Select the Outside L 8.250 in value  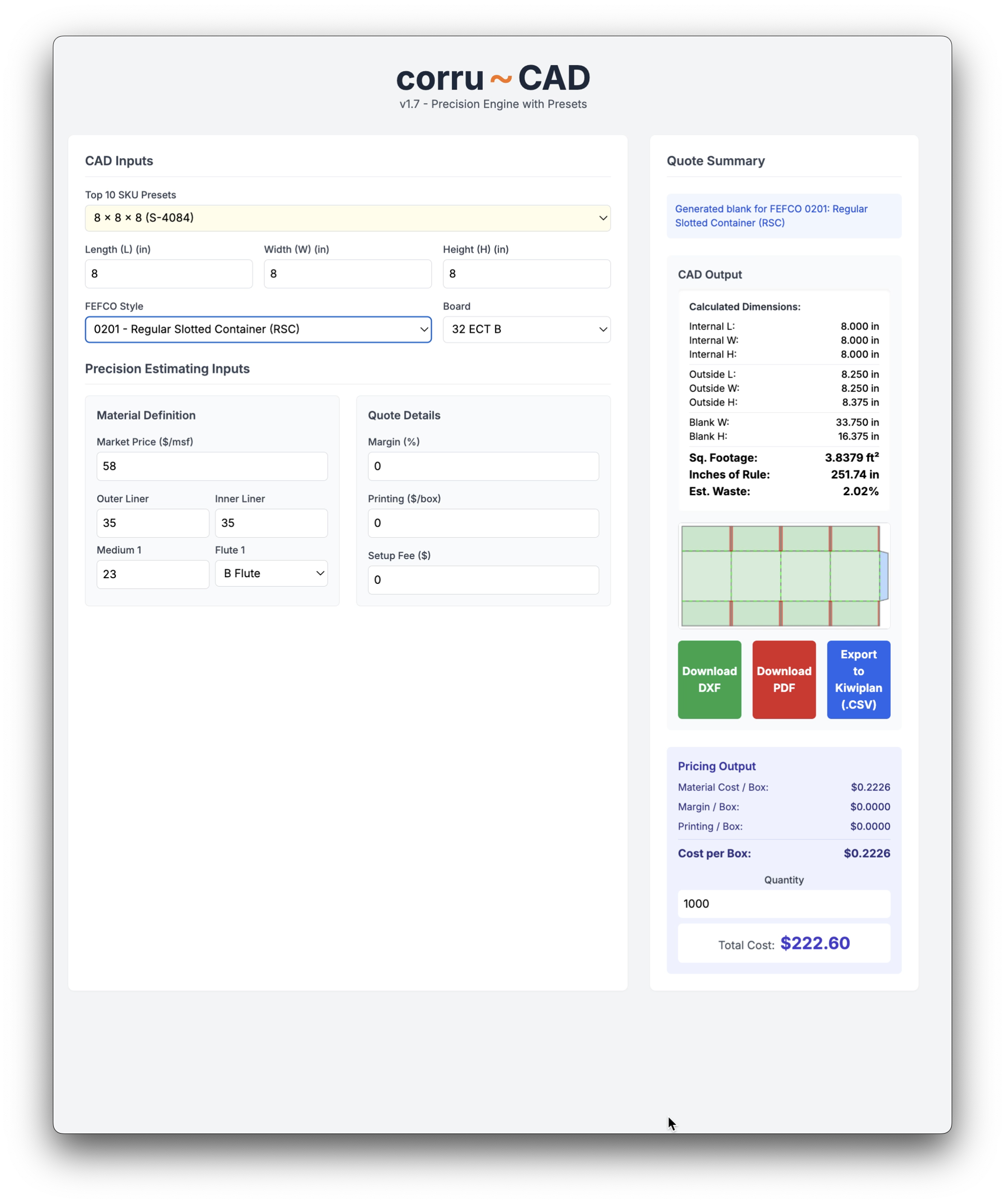click(x=860, y=374)
